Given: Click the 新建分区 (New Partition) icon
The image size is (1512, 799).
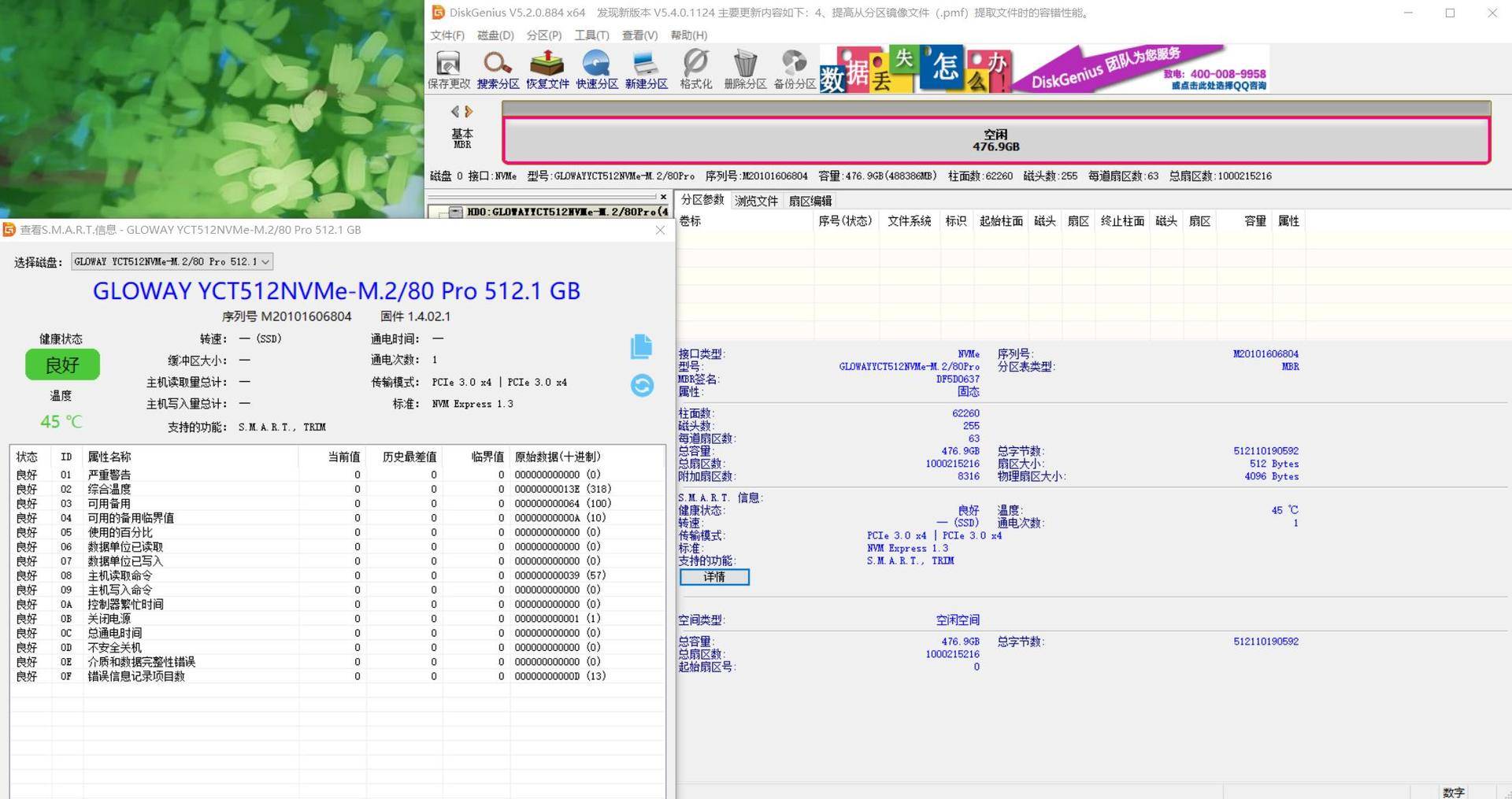Looking at the screenshot, I should [x=647, y=68].
